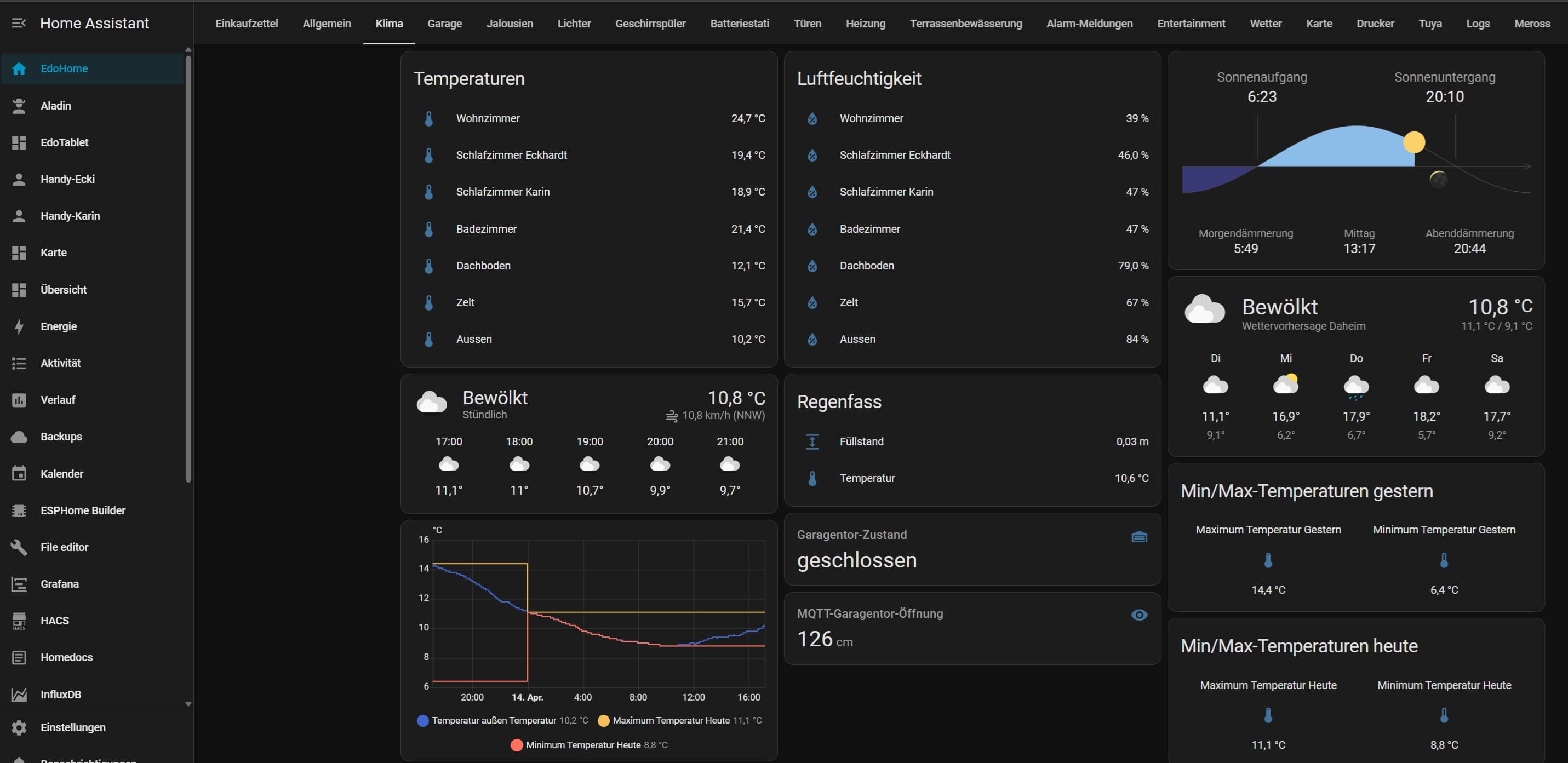Click the ESPHome Builder chip icon
Image resolution: width=1568 pixels, height=763 pixels.
tap(19, 510)
